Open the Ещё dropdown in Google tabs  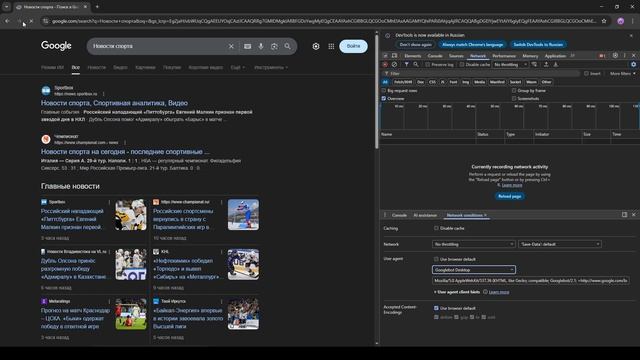[238, 67]
